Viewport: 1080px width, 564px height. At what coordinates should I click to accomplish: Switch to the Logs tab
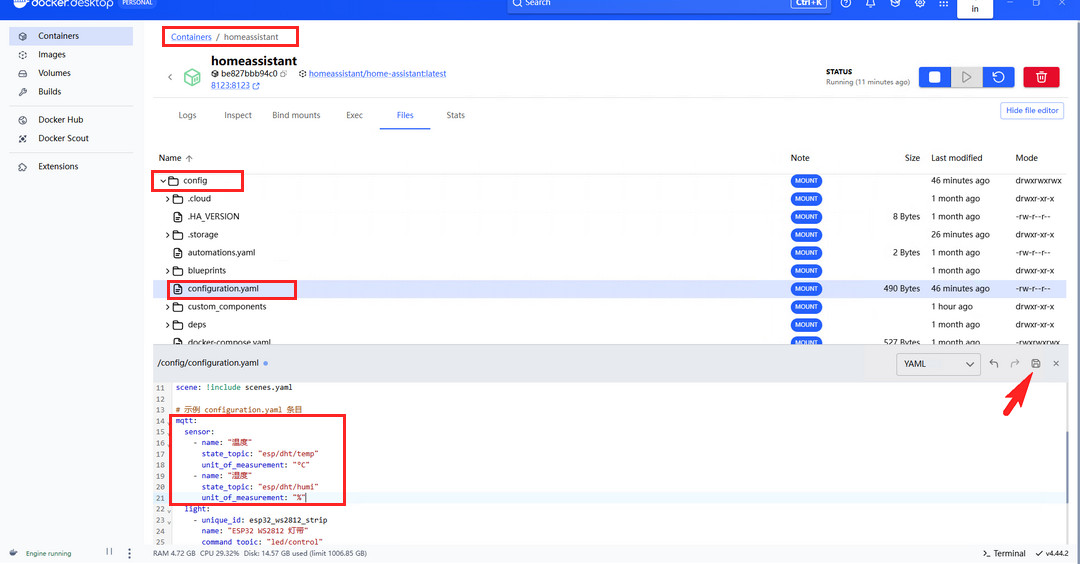[x=187, y=115]
